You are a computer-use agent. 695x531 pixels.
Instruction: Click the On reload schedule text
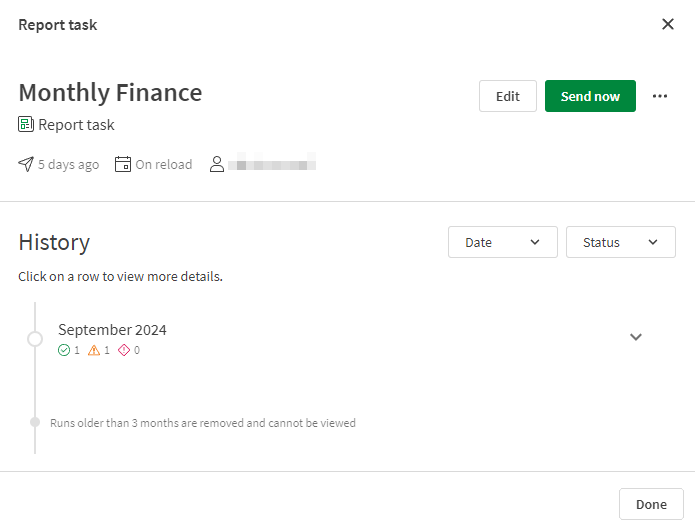(x=164, y=164)
